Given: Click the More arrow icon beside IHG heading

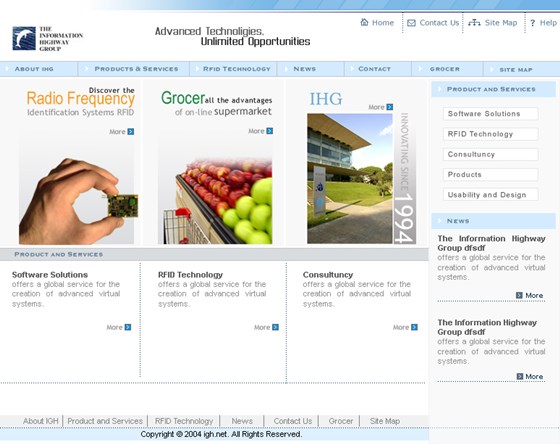Looking at the screenshot, I should [390, 107].
